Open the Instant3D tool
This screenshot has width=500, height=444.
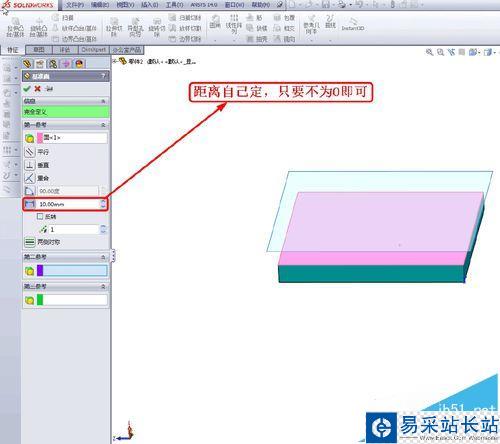coord(353,24)
